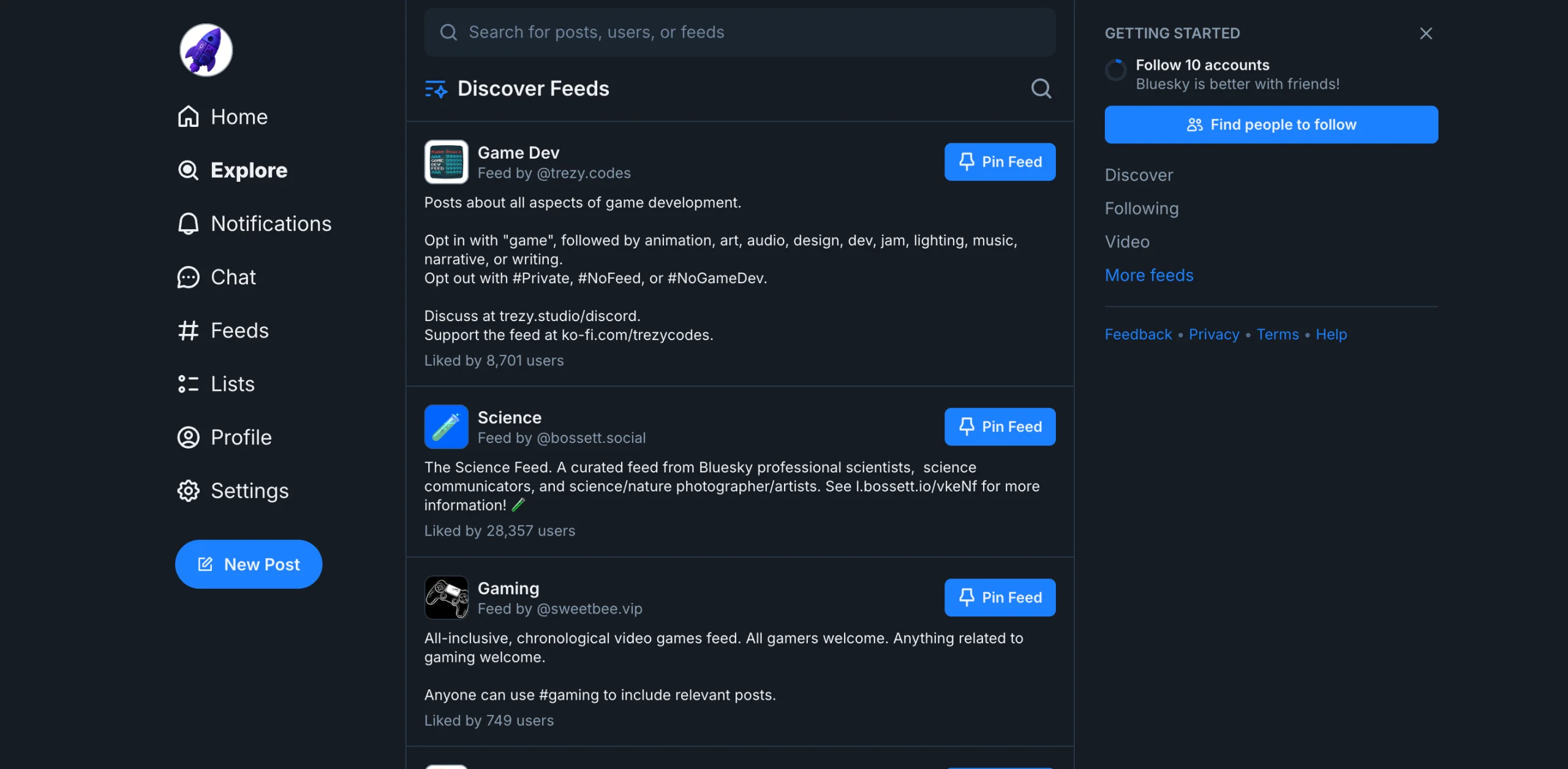The width and height of the screenshot is (1568, 769).
Task: Open your Profile via sidebar icon
Action: click(188, 437)
